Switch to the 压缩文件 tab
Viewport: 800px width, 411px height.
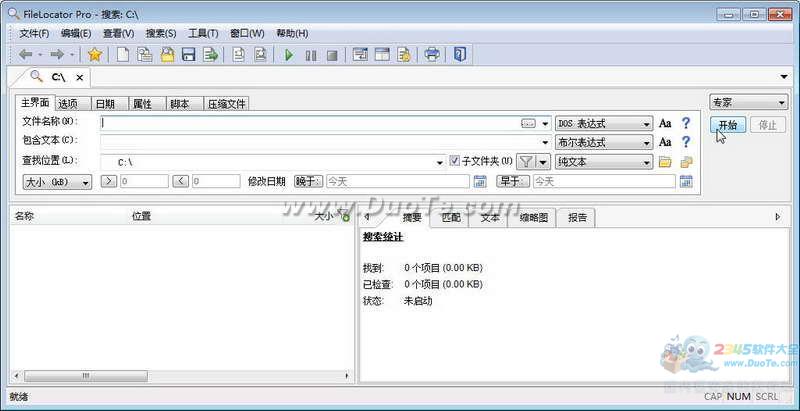pos(227,104)
